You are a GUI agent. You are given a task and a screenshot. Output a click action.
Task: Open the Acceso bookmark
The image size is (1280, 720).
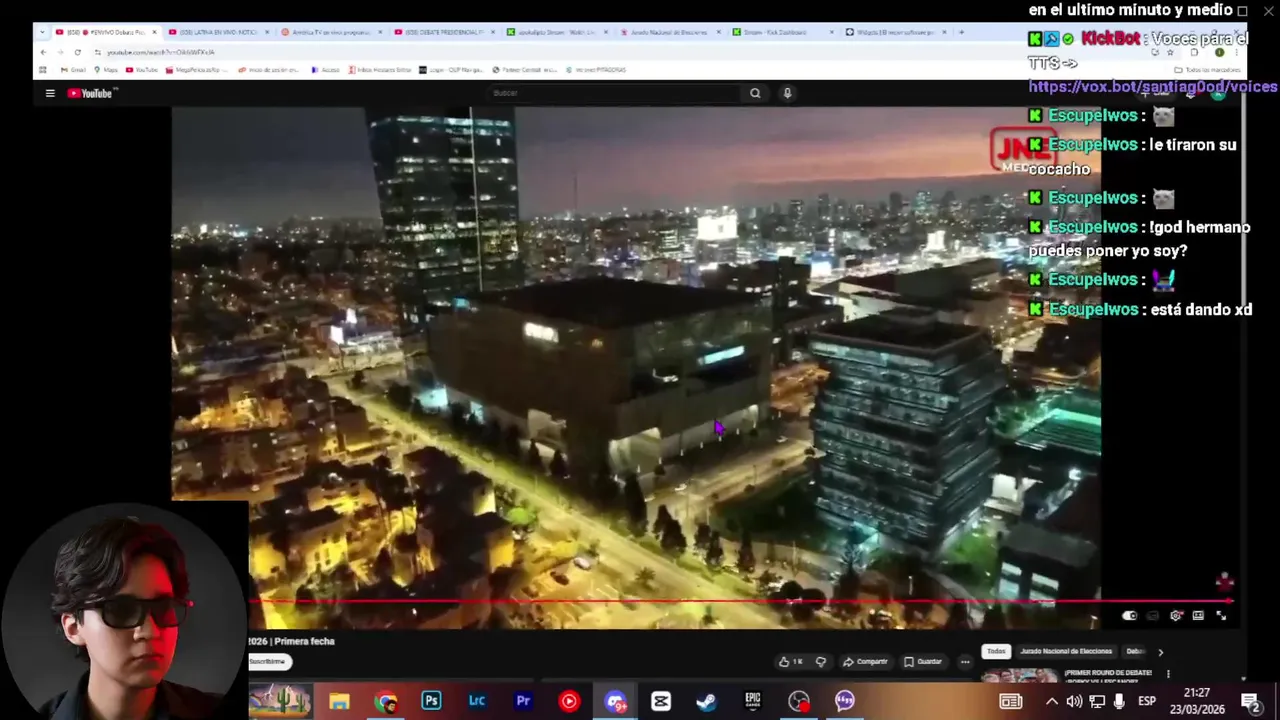pyautogui.click(x=326, y=70)
